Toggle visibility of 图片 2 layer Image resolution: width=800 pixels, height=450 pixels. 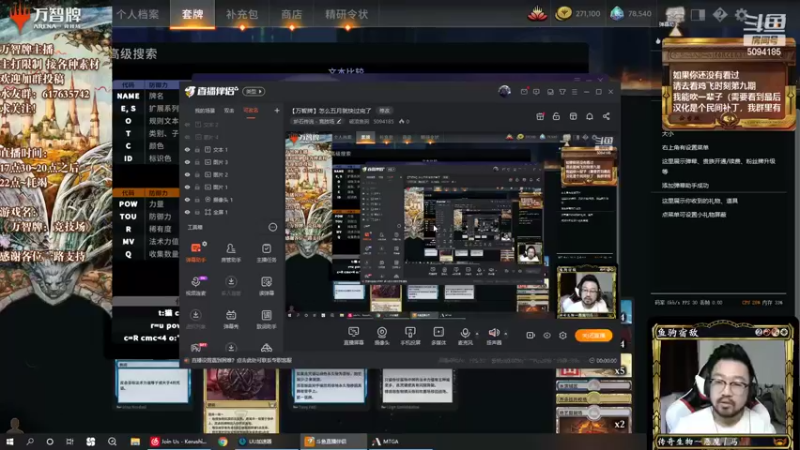(187, 174)
